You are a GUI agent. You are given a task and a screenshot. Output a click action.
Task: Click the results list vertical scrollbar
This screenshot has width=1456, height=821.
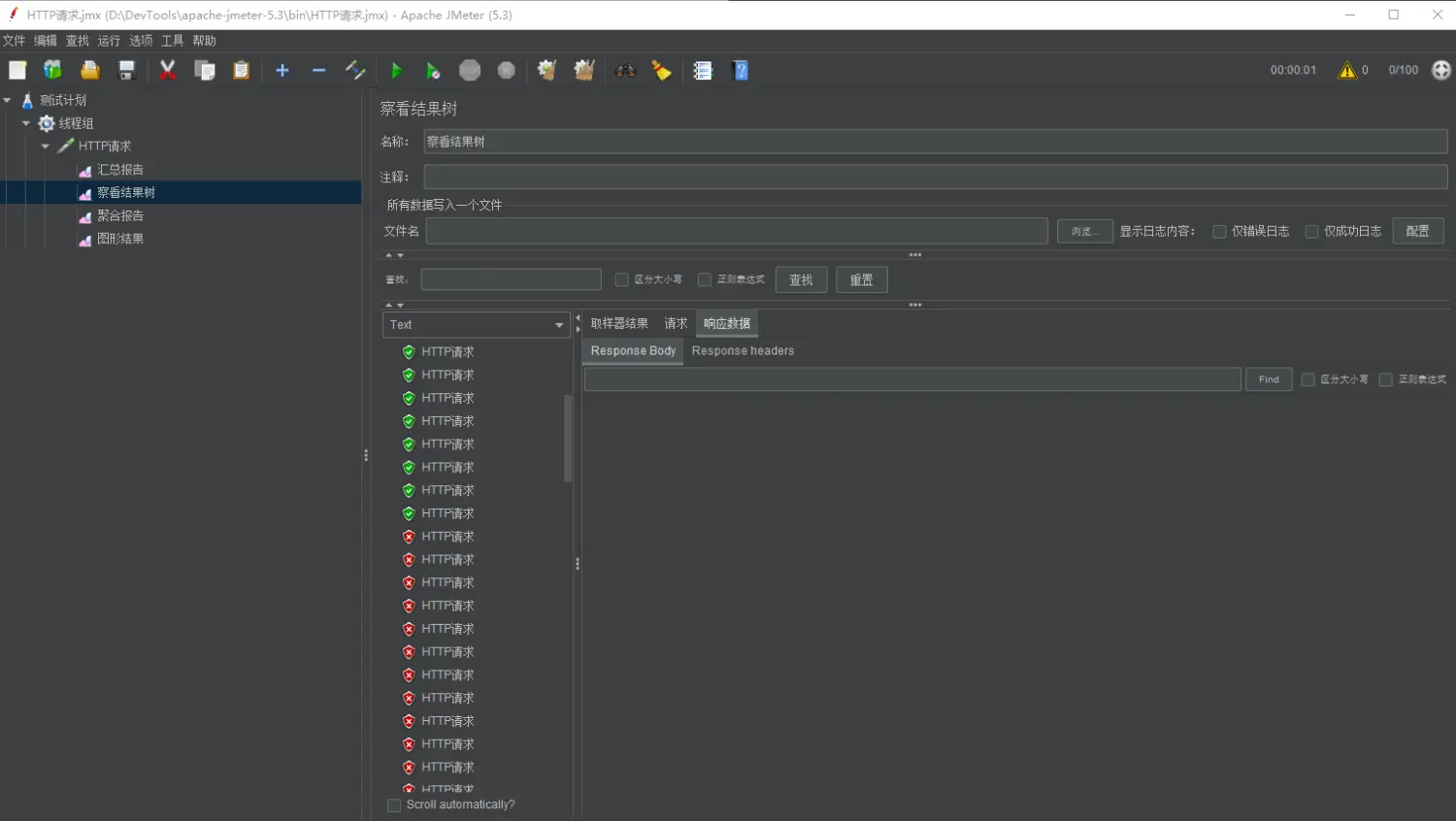[568, 437]
